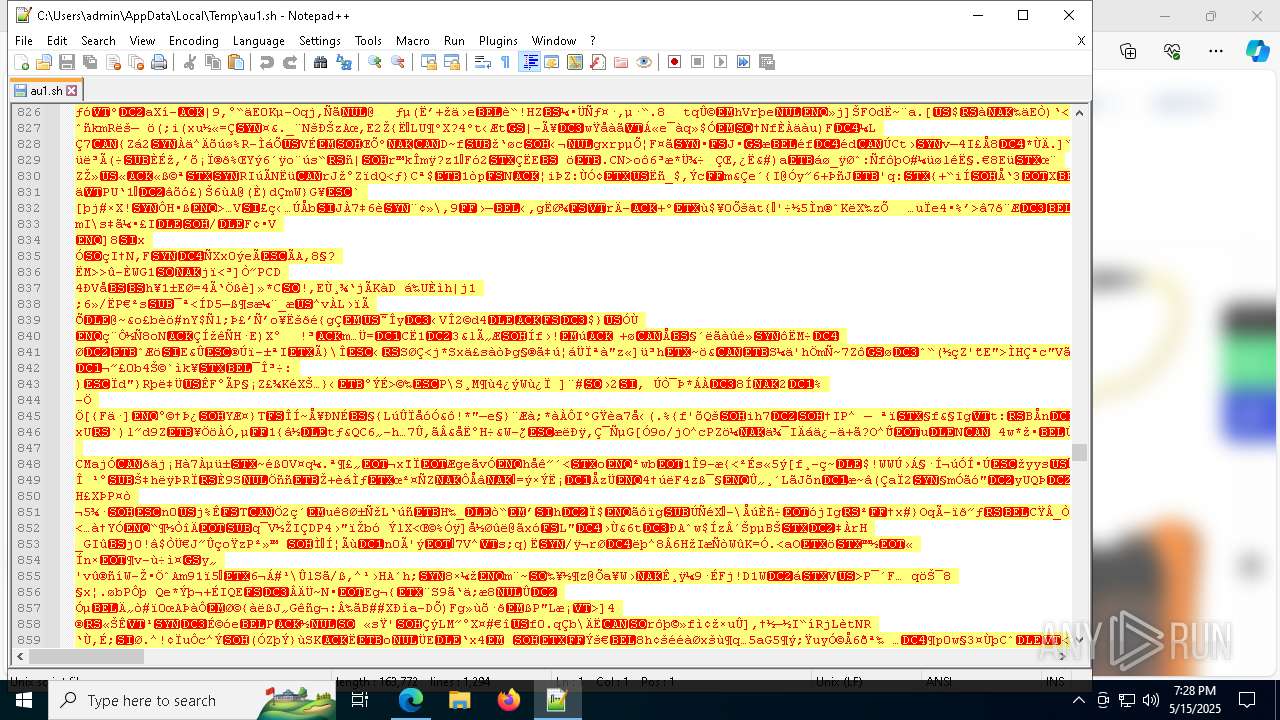The image size is (1280, 720).
Task: Open the Run menu
Action: (454, 41)
